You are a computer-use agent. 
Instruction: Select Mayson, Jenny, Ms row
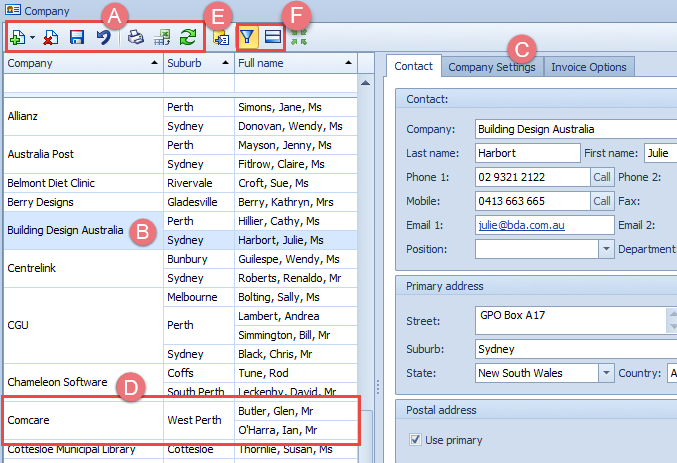tap(296, 145)
